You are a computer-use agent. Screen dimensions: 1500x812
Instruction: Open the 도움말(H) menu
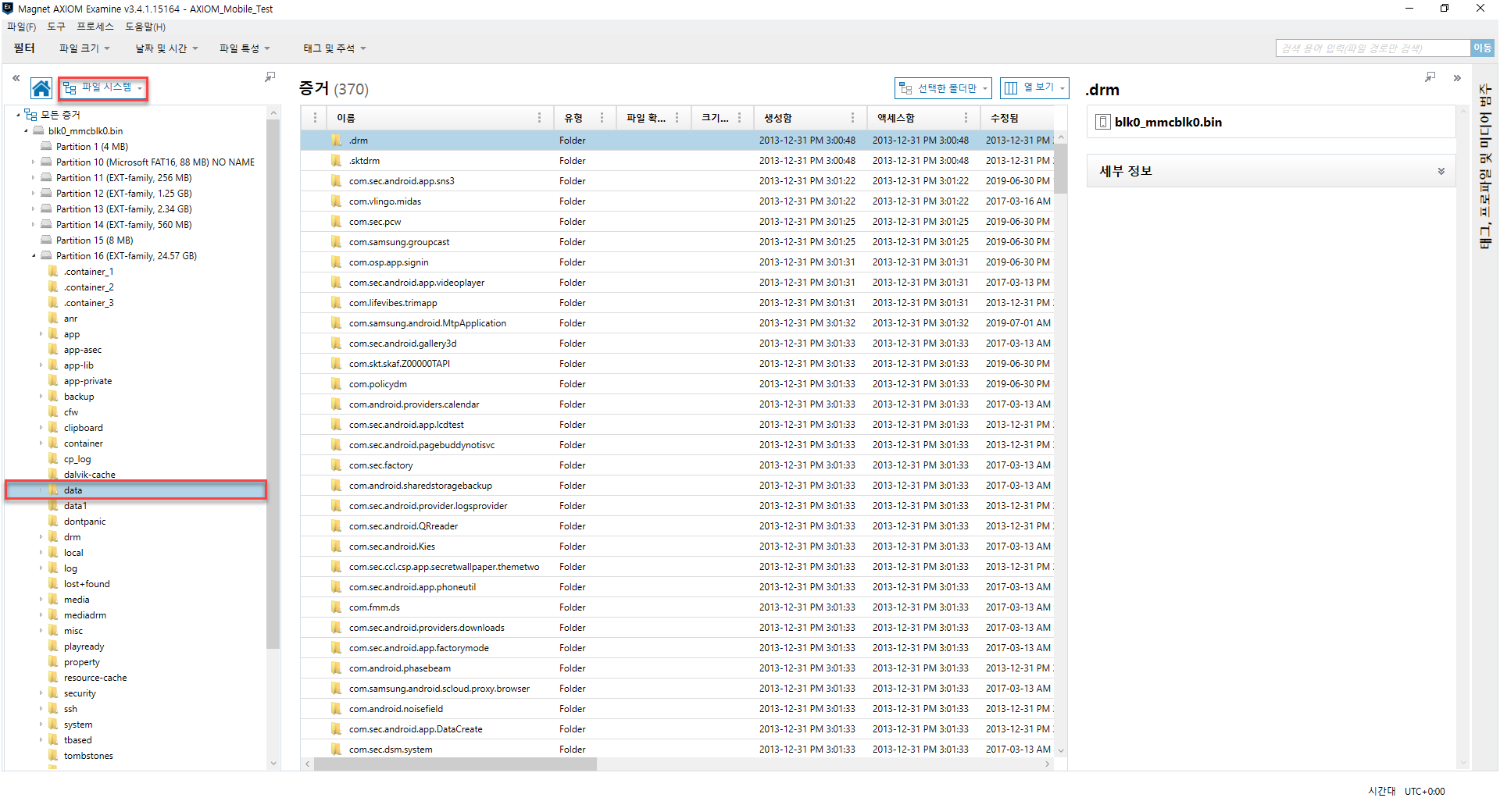point(145,27)
